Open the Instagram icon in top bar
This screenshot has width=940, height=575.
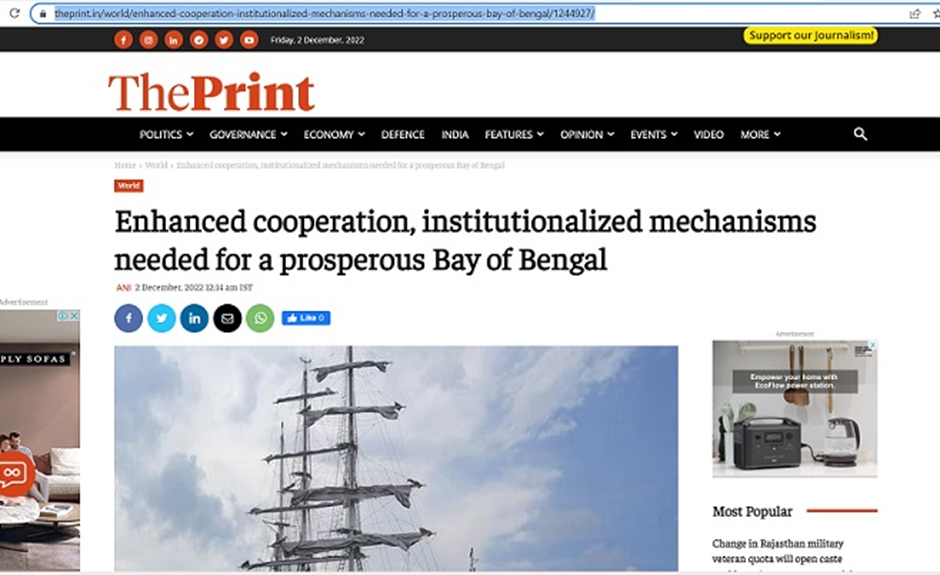coord(149,40)
